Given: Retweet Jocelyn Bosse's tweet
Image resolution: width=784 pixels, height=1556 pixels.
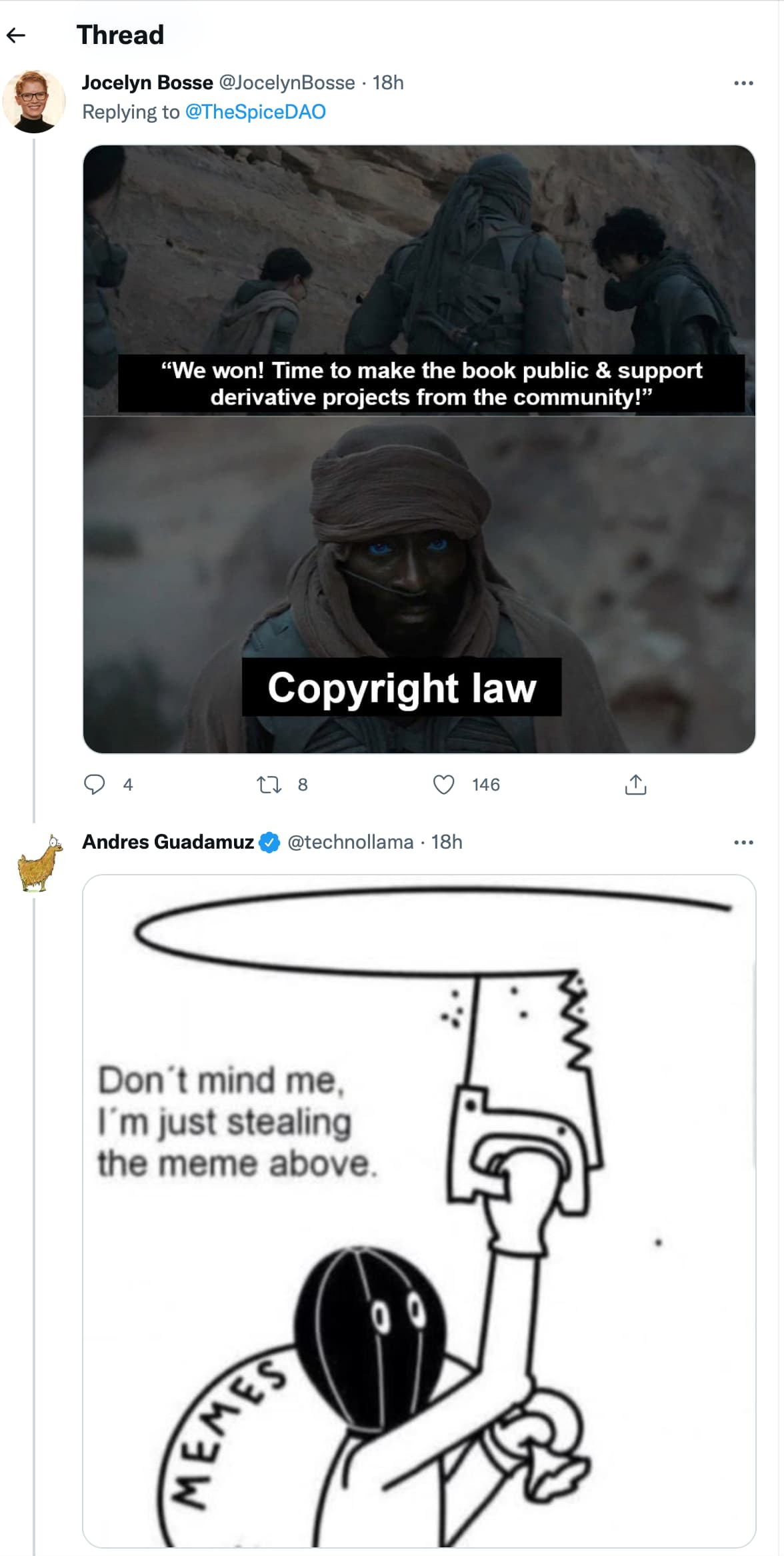Looking at the screenshot, I should click(269, 785).
